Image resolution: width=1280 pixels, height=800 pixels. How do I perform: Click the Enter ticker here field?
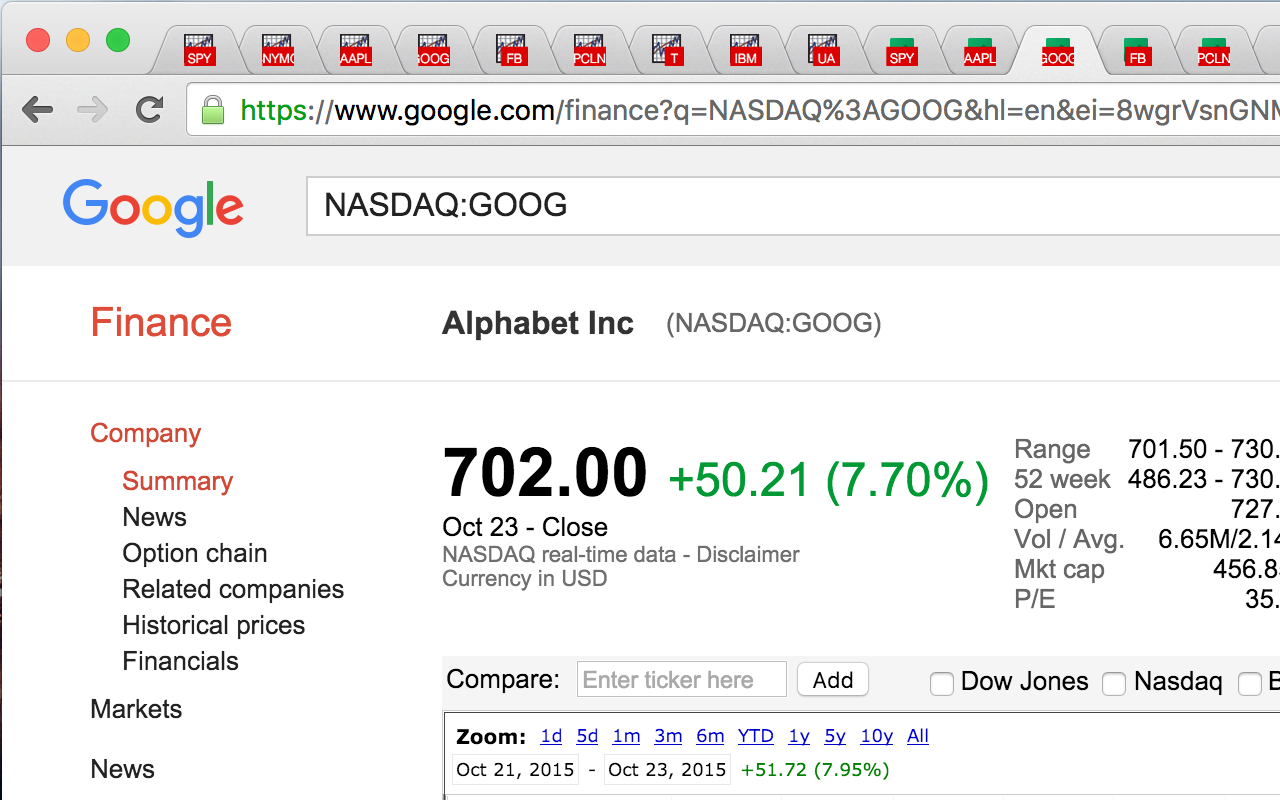(x=682, y=680)
